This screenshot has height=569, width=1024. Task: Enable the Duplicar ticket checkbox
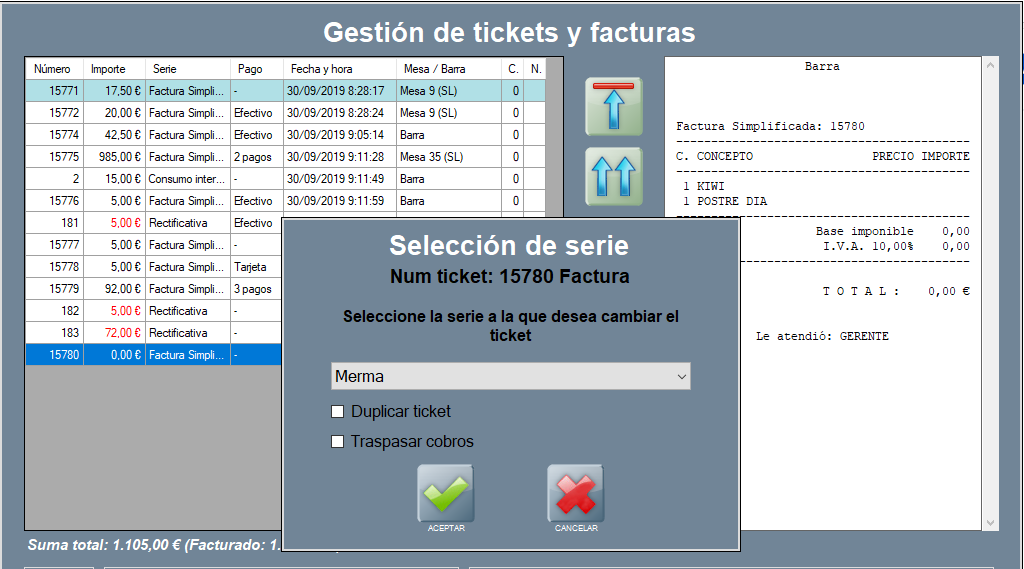(x=338, y=412)
